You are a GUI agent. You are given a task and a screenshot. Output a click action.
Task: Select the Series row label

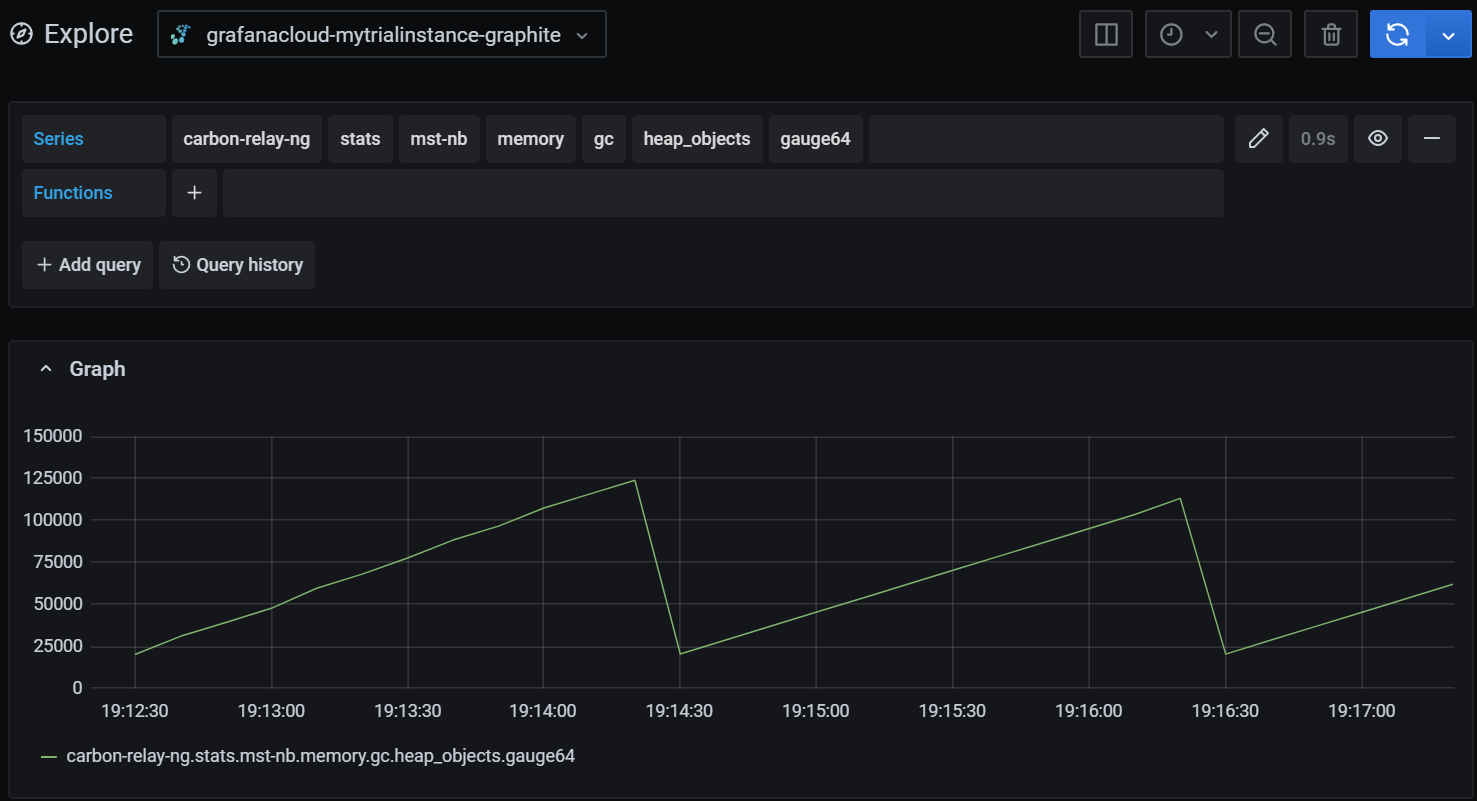point(58,138)
